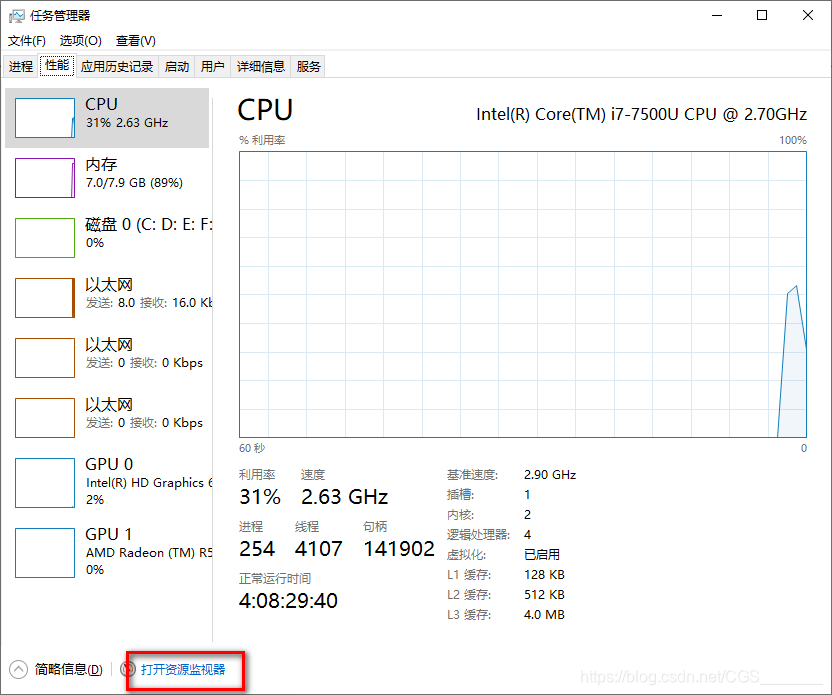
Task: Click the process count 254
Action: click(x=257, y=549)
